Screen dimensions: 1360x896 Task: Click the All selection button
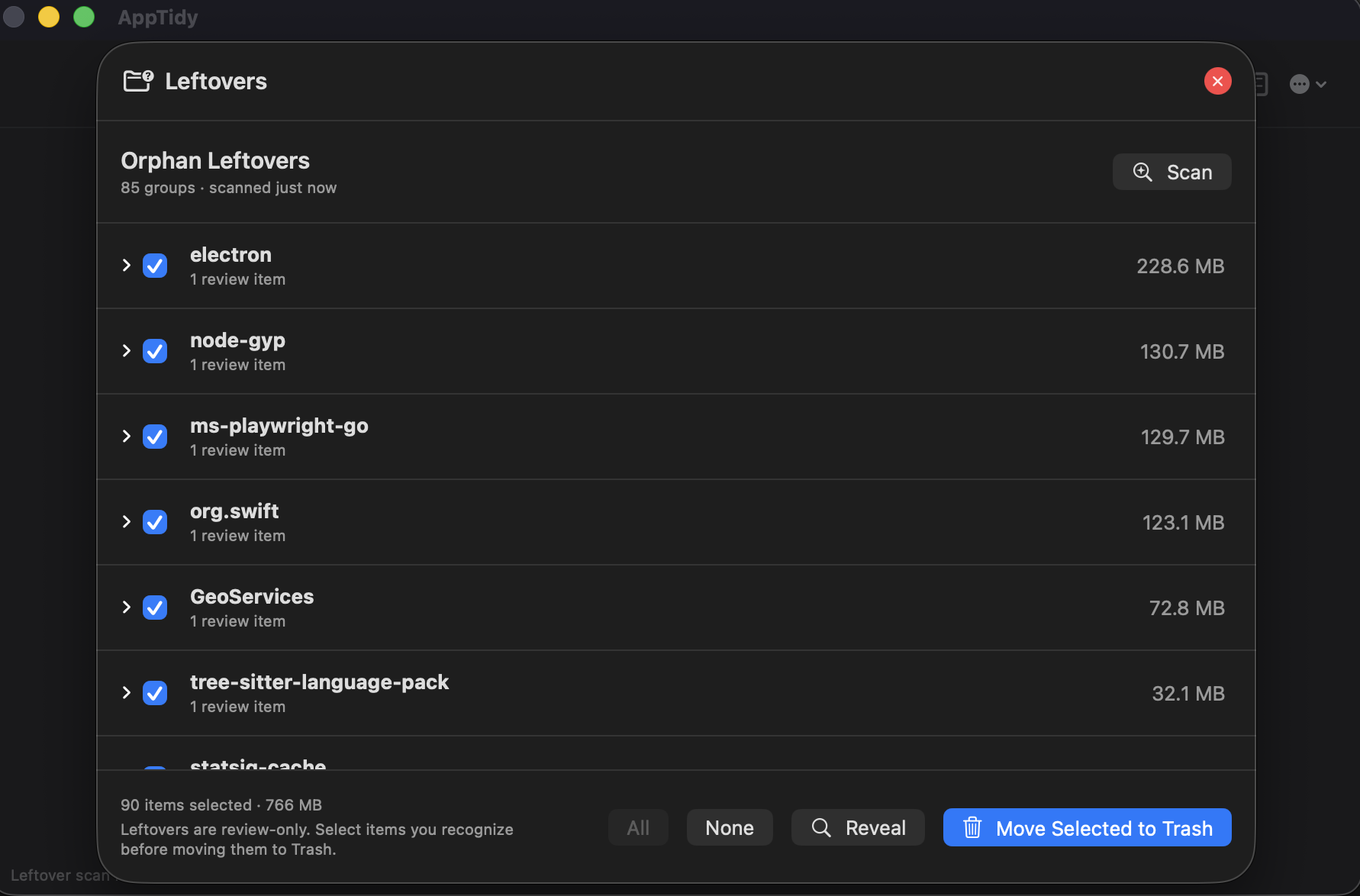click(638, 827)
